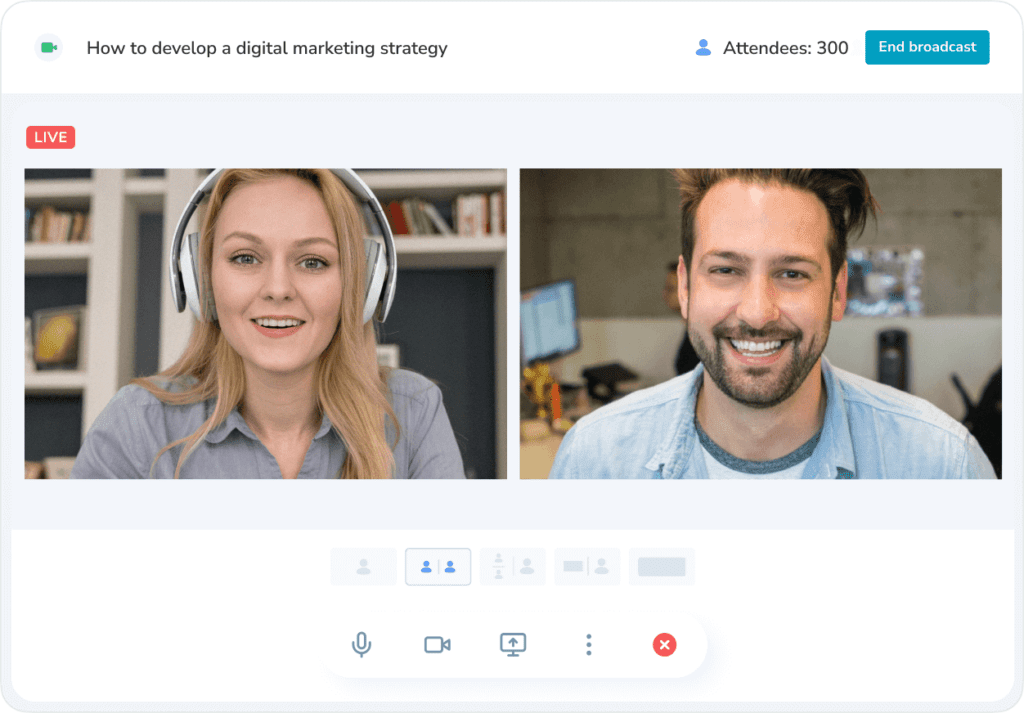The image size is (1024, 713).
Task: Open the three-dot more options menu
Action: coord(589,645)
